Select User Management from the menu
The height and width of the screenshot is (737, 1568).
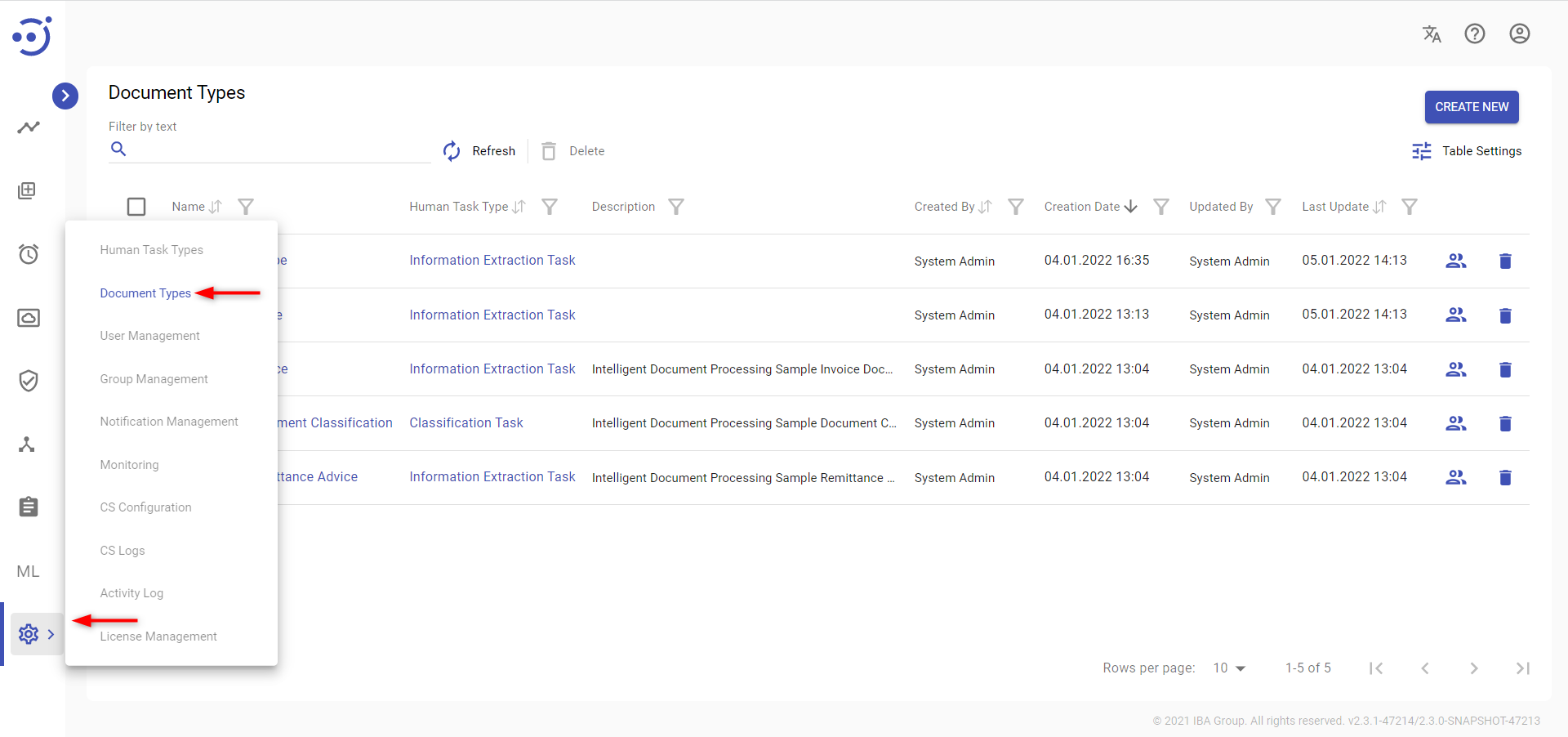pos(149,336)
